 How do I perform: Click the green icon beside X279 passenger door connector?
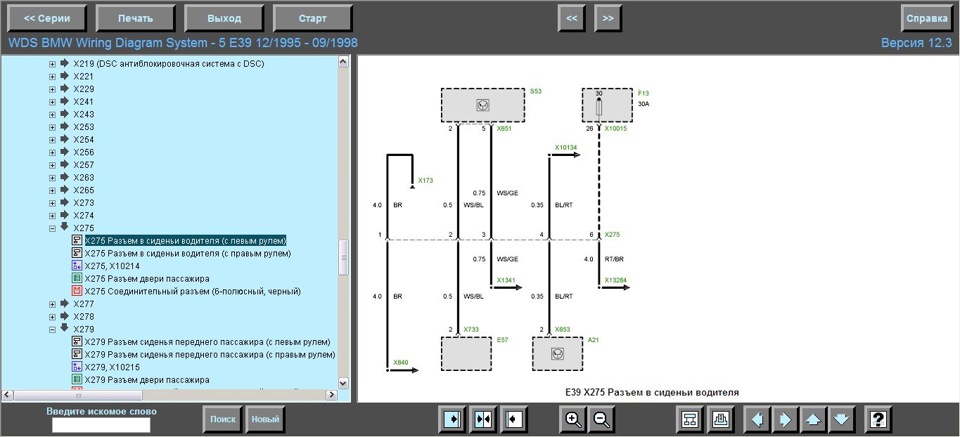(77, 380)
